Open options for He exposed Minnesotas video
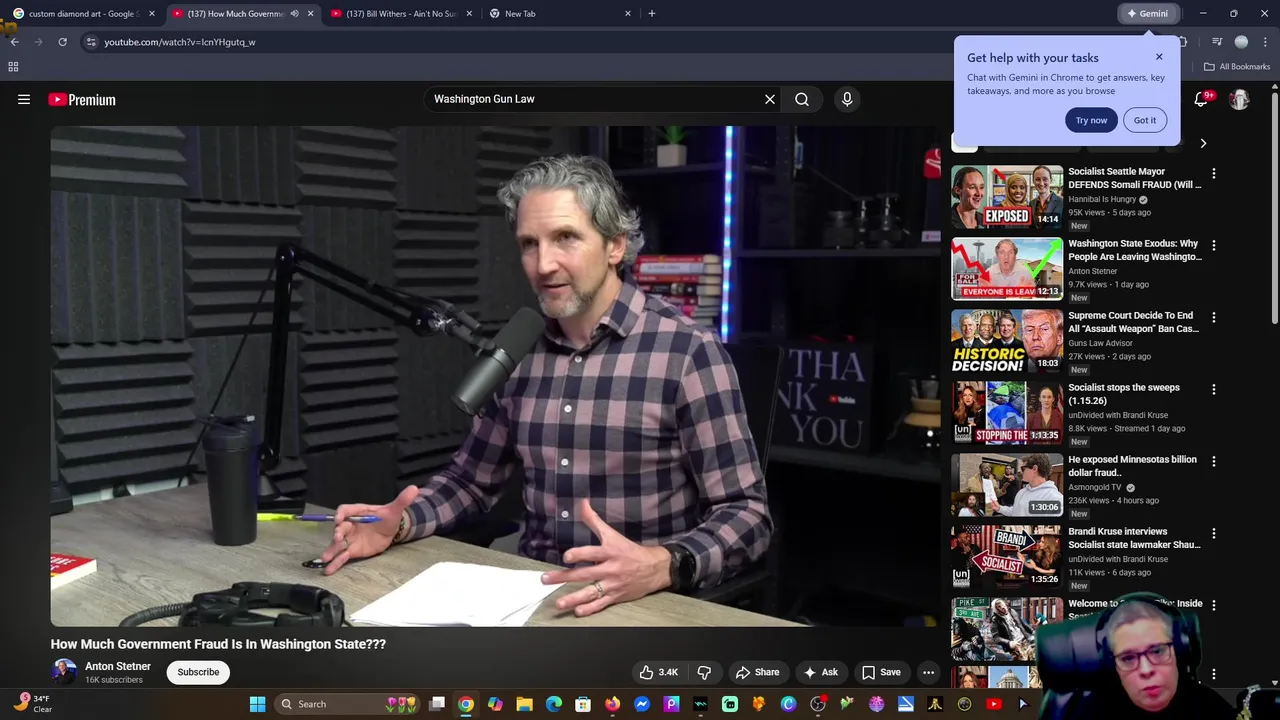This screenshot has height=720, width=1280. pos(1214,461)
